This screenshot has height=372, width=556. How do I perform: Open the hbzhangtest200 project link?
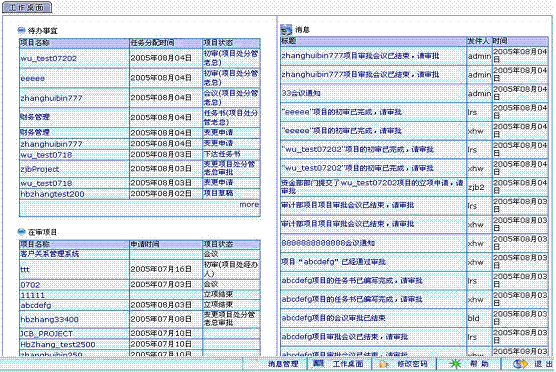click(x=52, y=194)
